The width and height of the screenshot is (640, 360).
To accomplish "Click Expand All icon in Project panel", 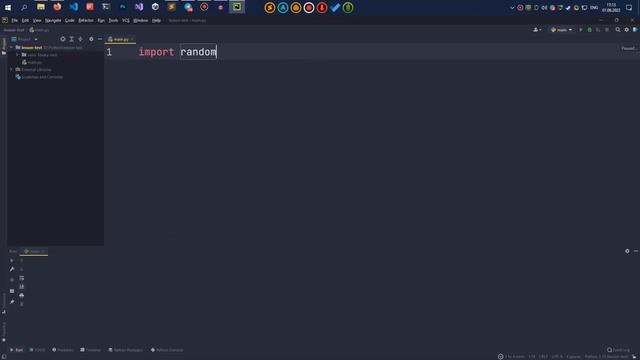I will 71,39.
